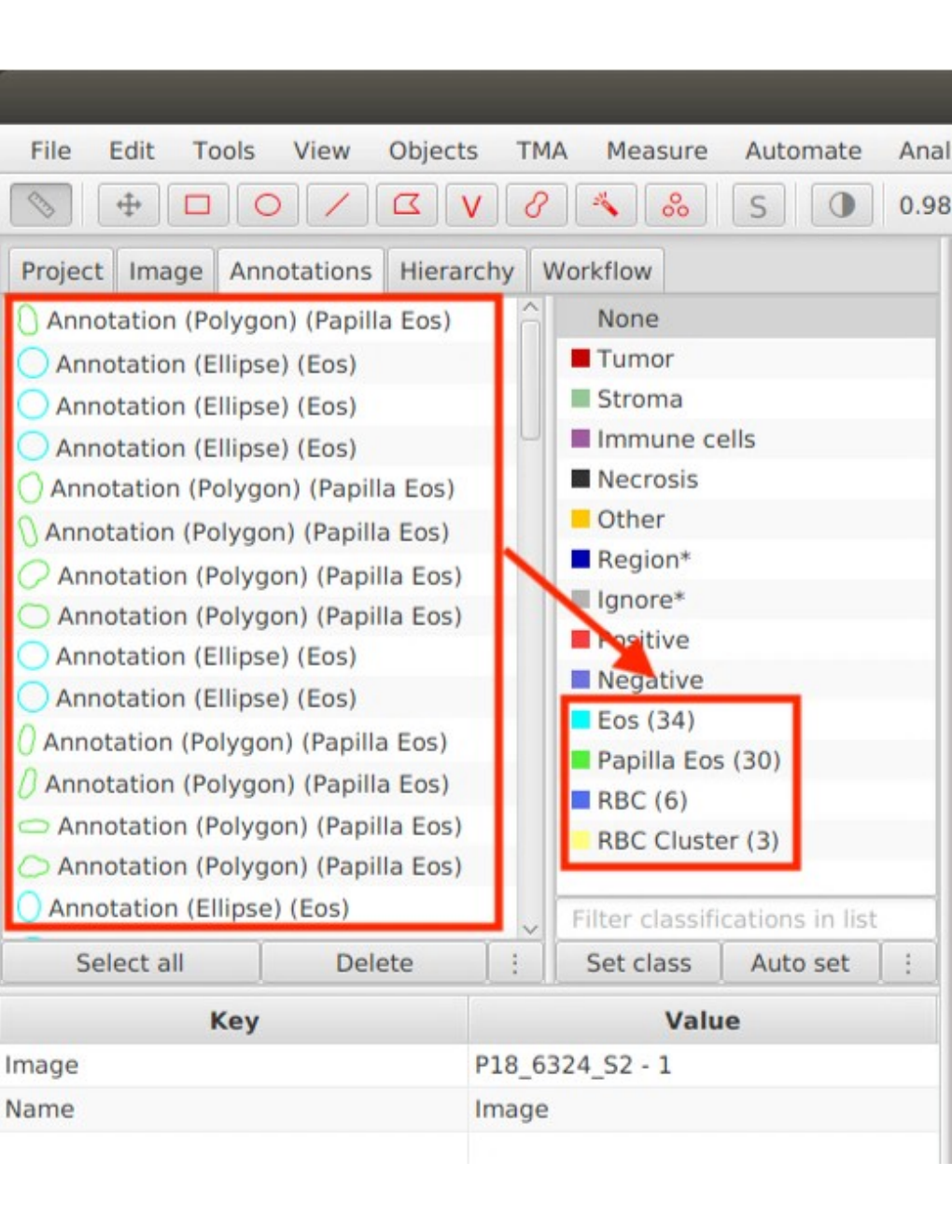Viewport: 952px width, 1232px height.
Task: Switch to the Image tab
Action: (x=165, y=271)
